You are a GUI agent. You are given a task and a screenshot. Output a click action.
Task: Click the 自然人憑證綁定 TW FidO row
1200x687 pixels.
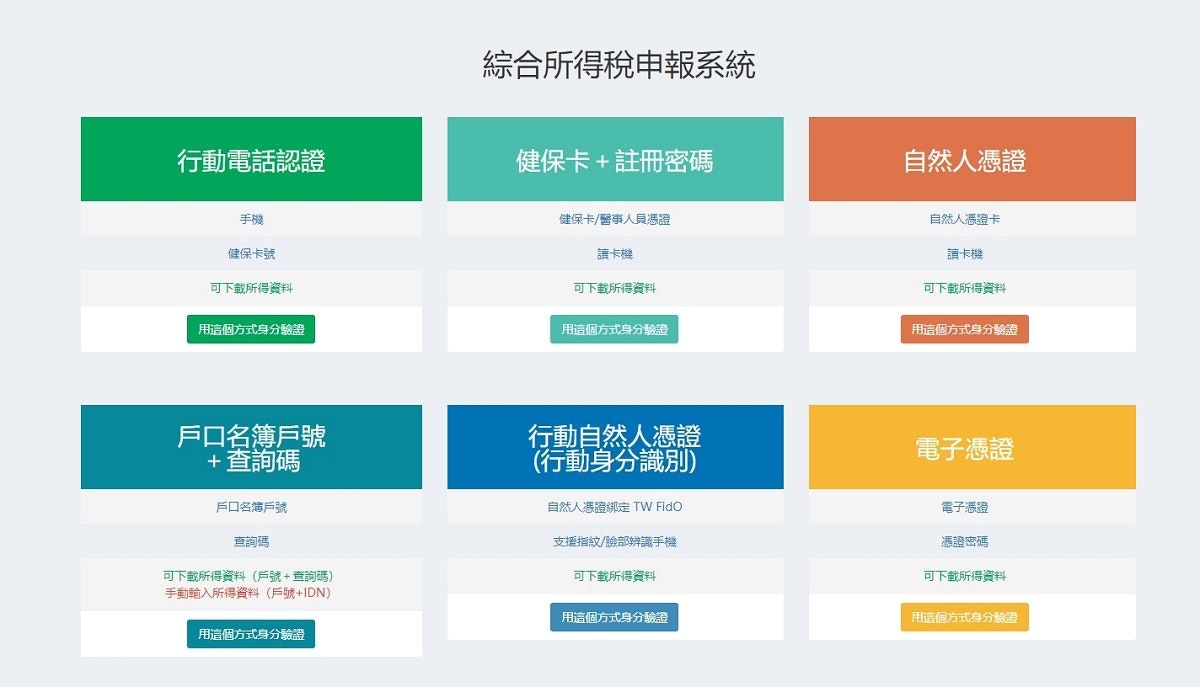point(615,507)
